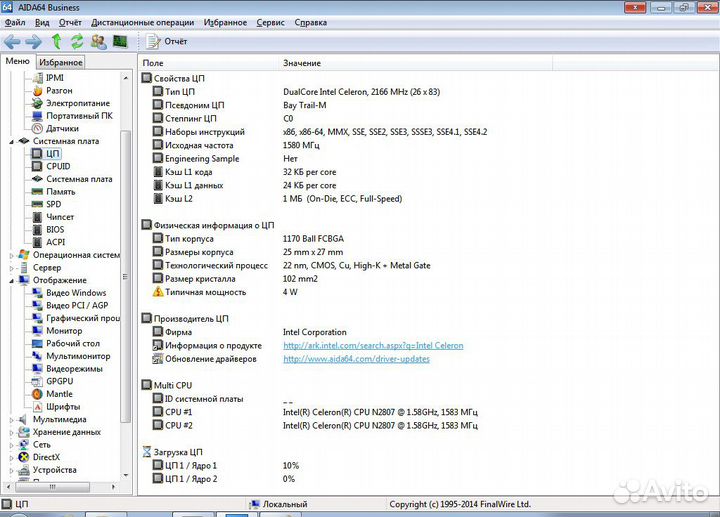
Task: Click the green monitor diagnostics toolbar icon
Action: [x=120, y=41]
